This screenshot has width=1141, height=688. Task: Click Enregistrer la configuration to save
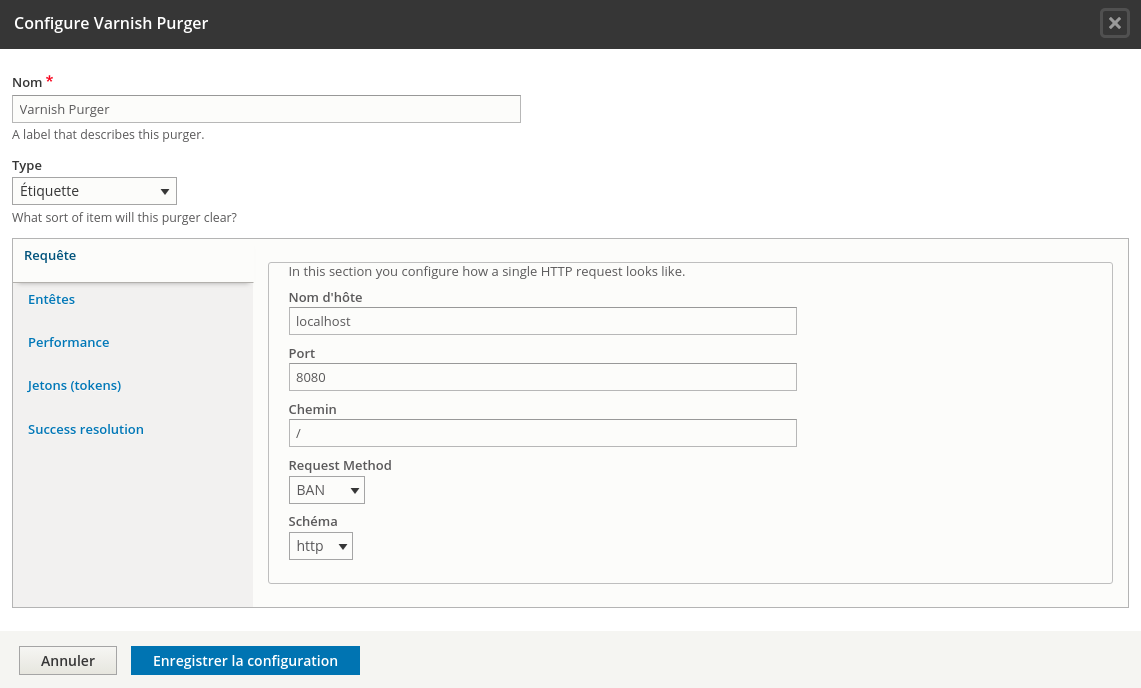pyautogui.click(x=245, y=660)
